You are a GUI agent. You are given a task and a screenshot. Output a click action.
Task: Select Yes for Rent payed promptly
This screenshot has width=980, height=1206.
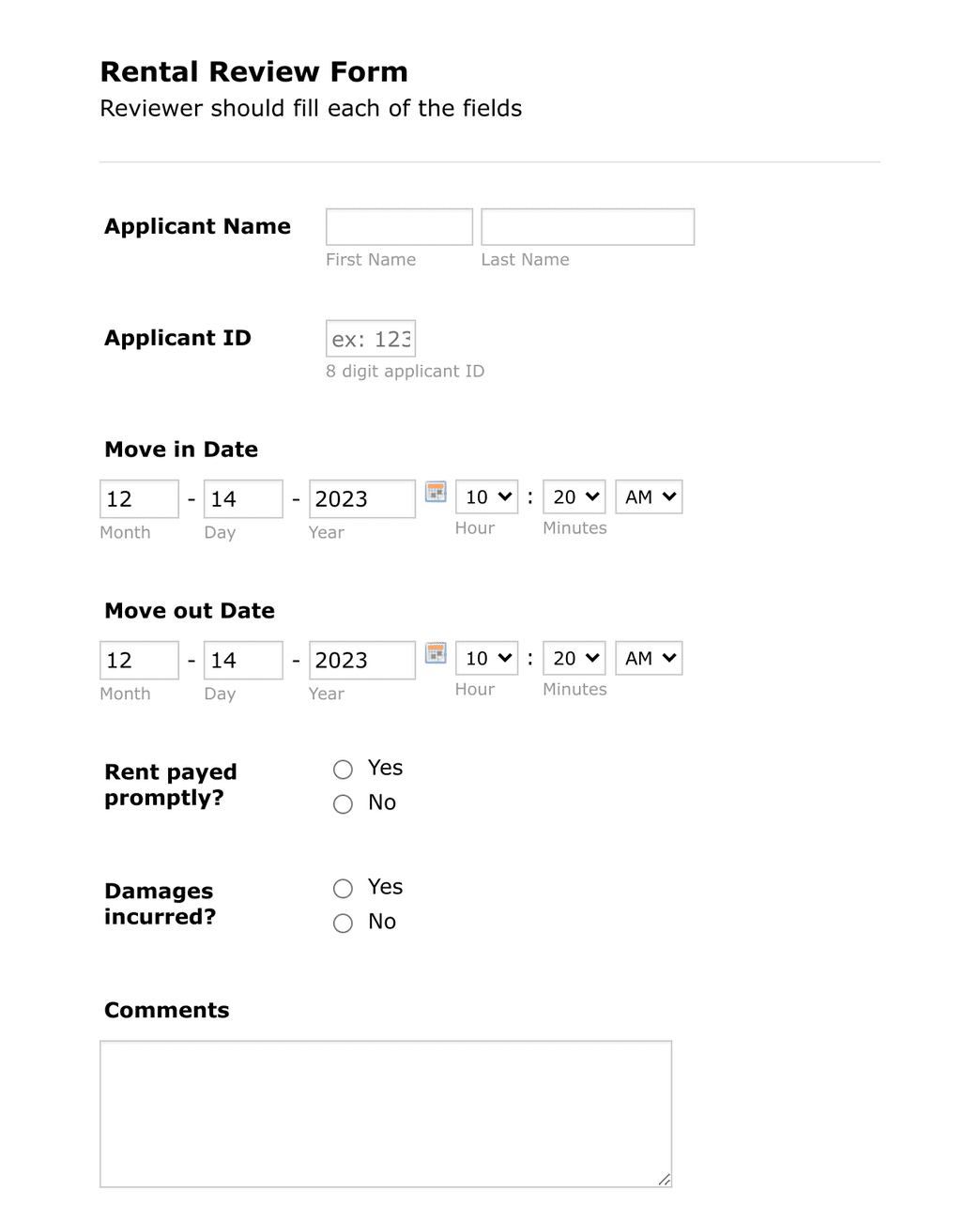(343, 769)
